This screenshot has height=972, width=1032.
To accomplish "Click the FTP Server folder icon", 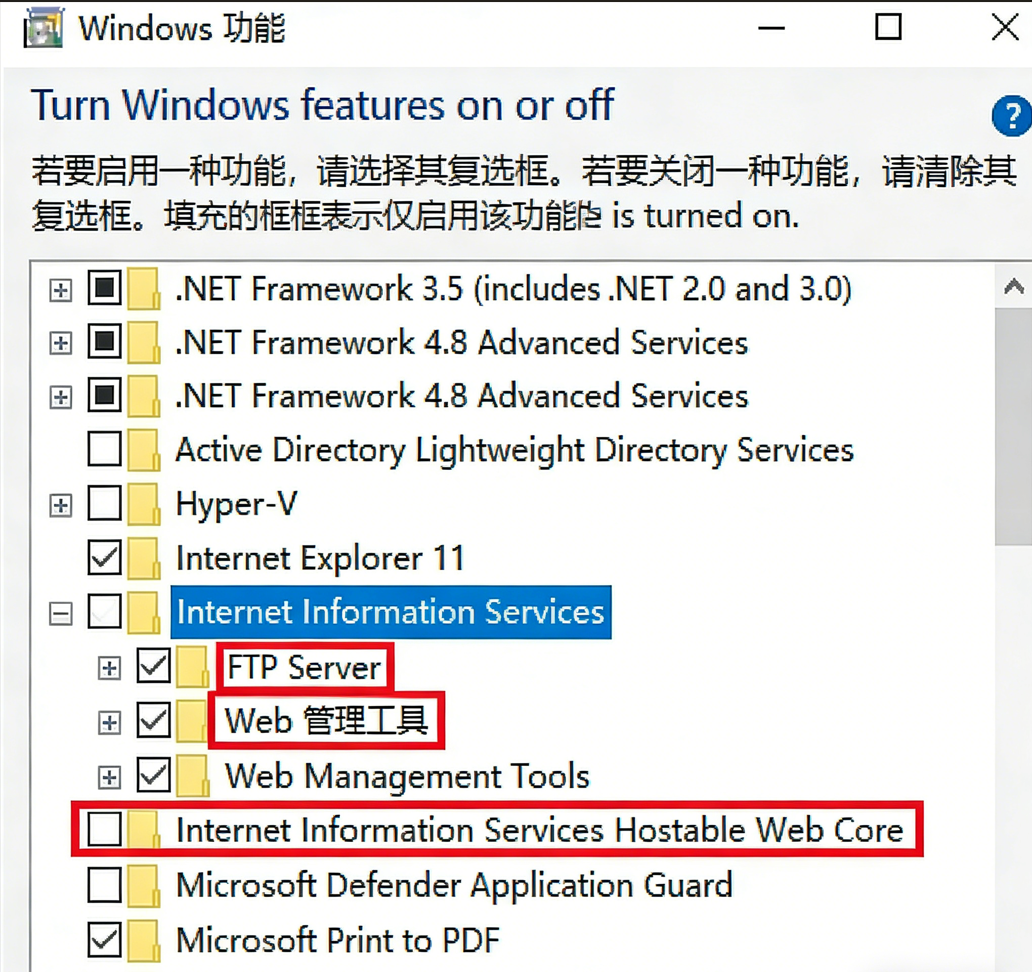I will 192,667.
